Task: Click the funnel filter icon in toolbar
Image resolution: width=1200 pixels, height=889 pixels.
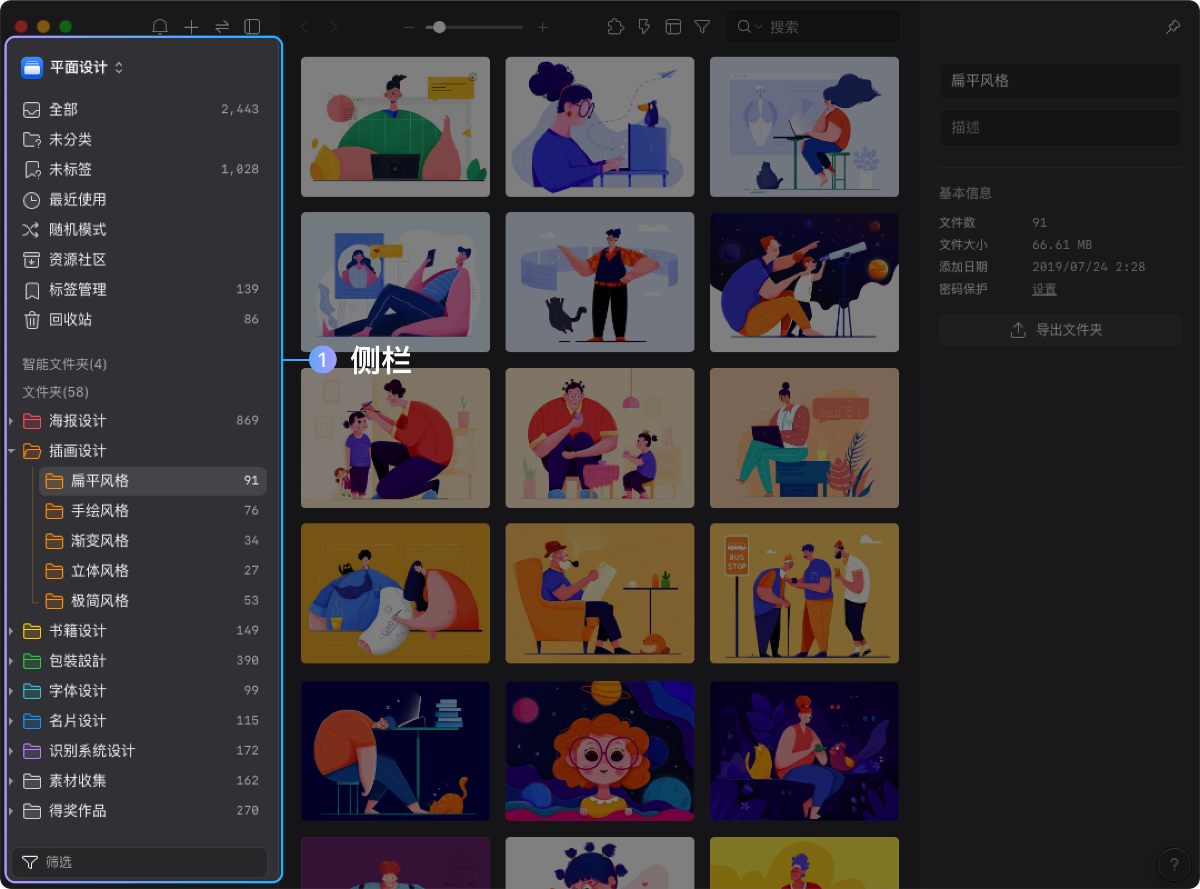Action: [702, 27]
